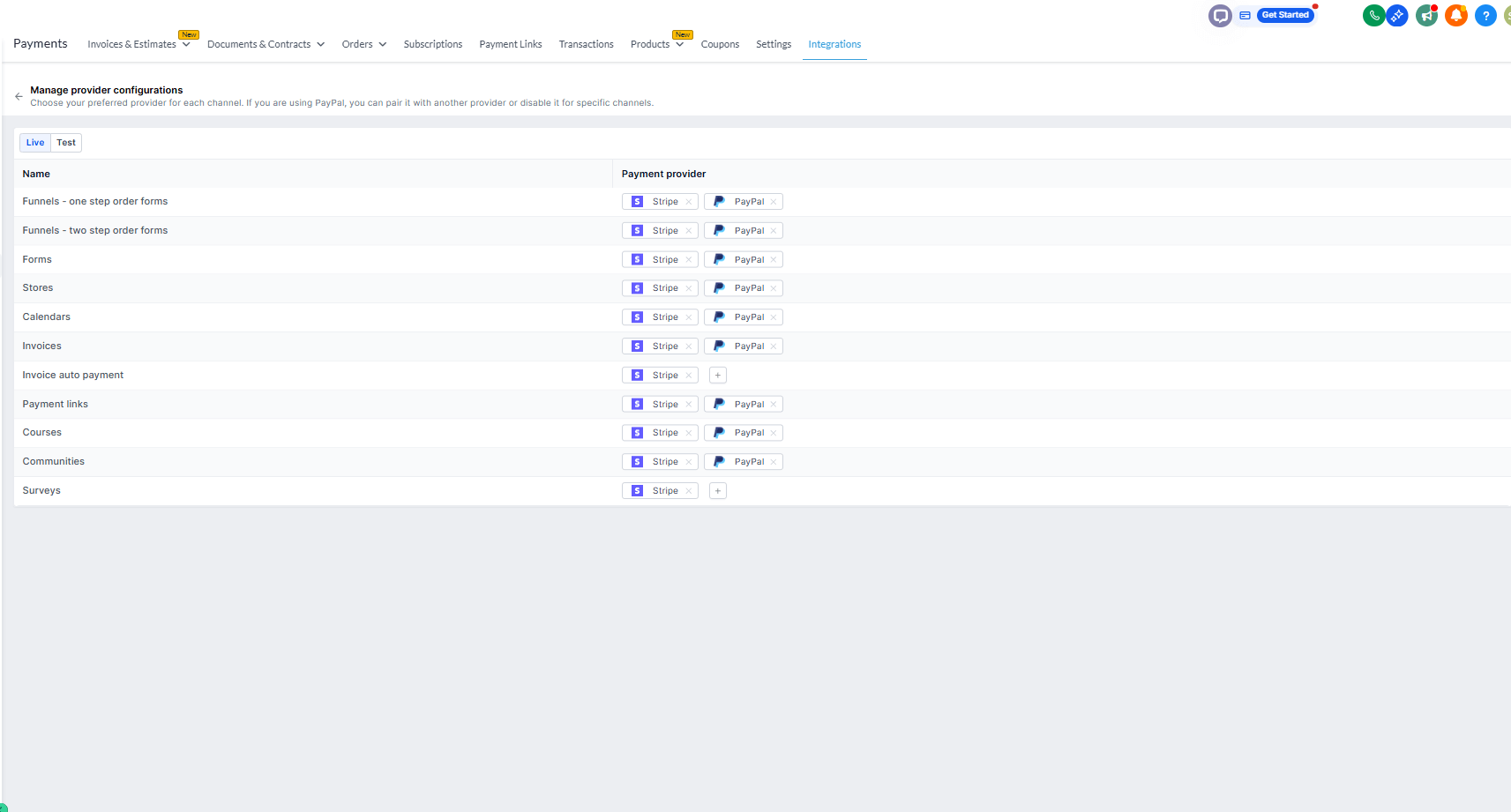This screenshot has height=812, width=1511.
Task: Select the Communities row label
Action: 54,462
